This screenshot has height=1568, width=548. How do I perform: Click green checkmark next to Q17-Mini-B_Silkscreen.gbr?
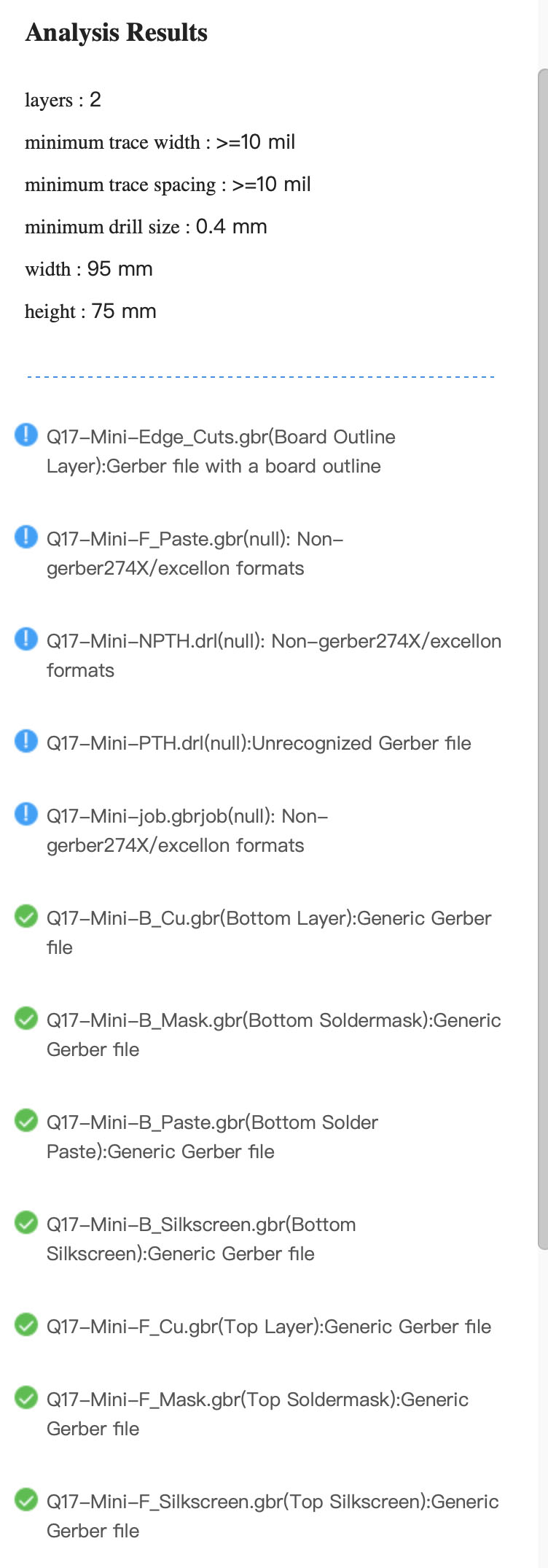tap(26, 1222)
